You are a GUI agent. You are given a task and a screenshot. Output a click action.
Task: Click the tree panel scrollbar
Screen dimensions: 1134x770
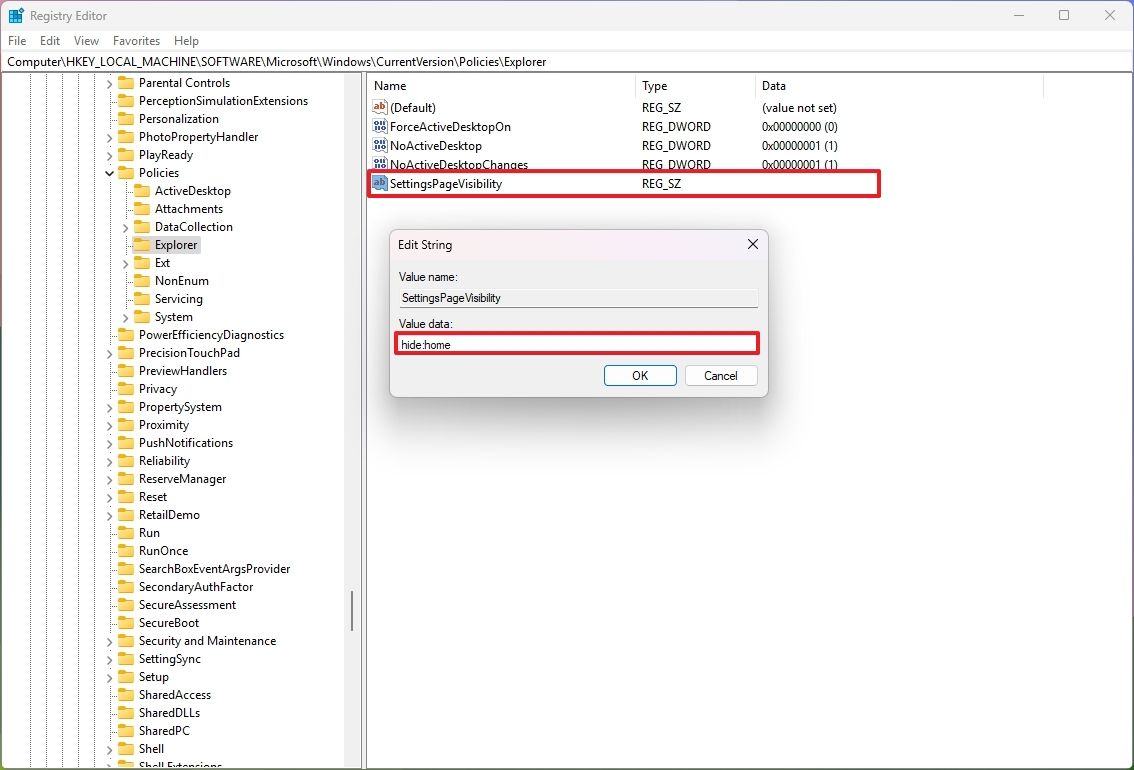pos(352,612)
